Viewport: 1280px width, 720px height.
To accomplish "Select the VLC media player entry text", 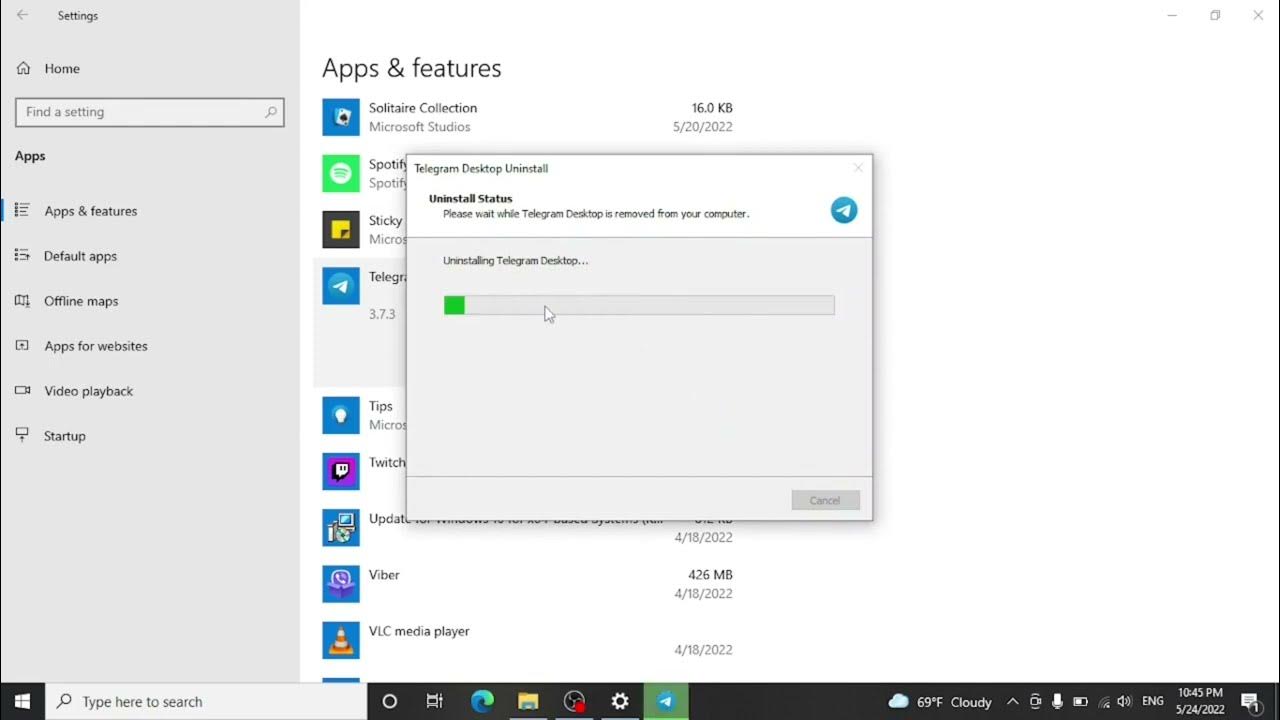I will (x=419, y=631).
